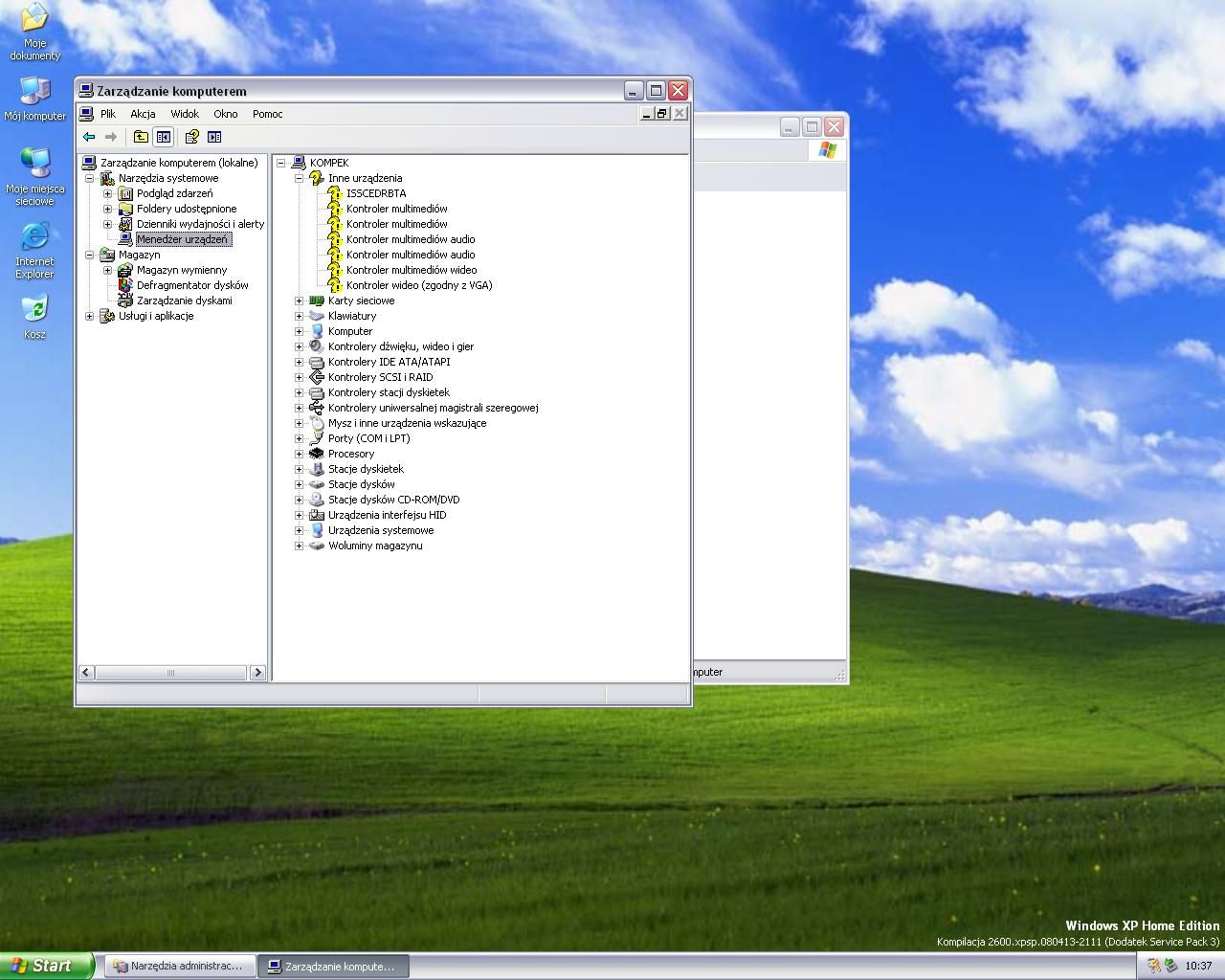The width and height of the screenshot is (1225, 980).
Task: Click the toolbar Forward arrow
Action: 111,137
